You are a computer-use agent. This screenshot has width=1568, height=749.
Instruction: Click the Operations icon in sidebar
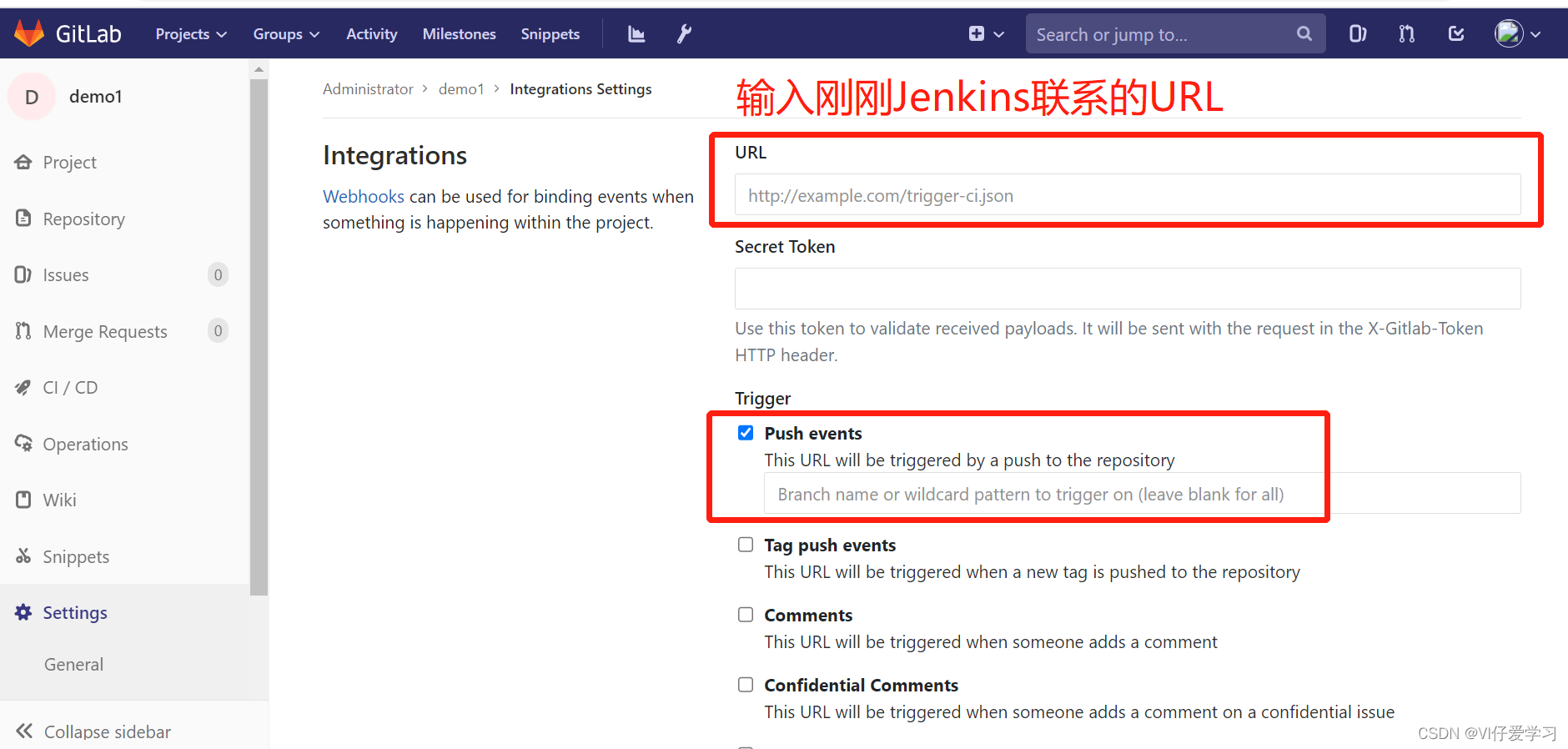pyautogui.click(x=23, y=444)
